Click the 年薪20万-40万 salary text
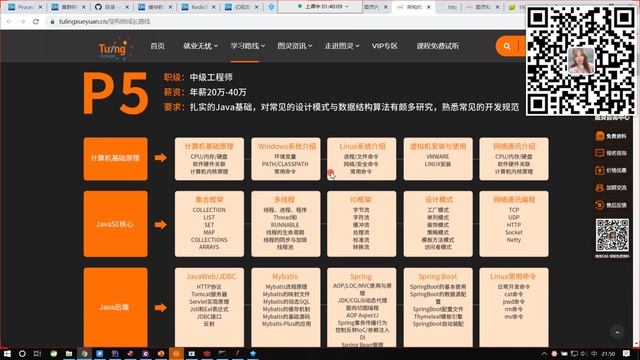Viewport: 640px width, 360px height. pos(218,92)
